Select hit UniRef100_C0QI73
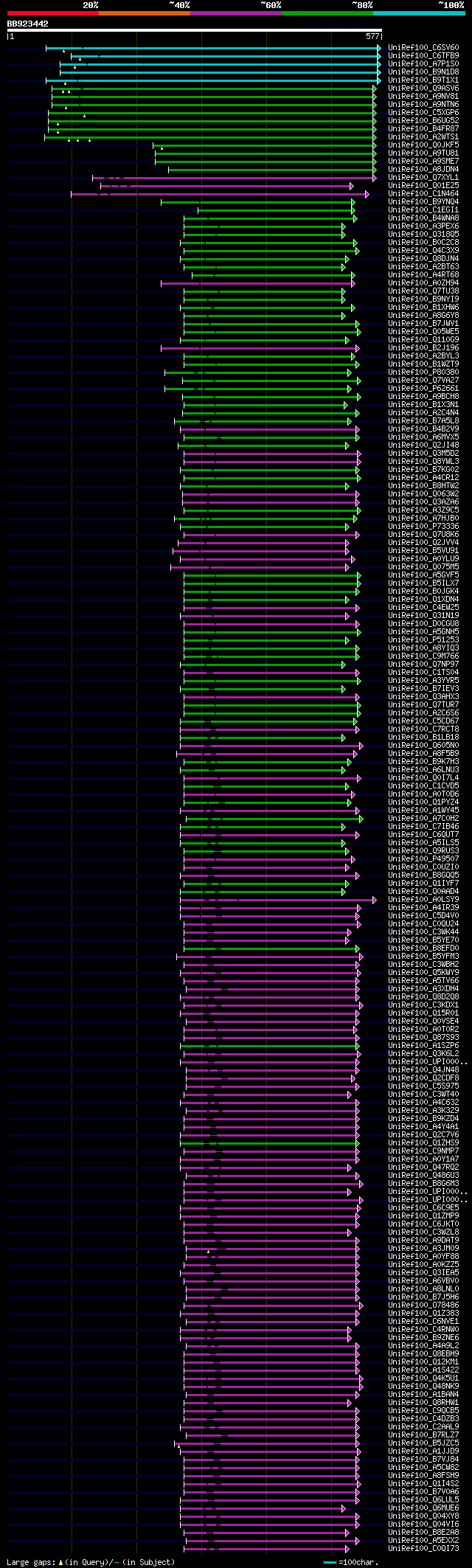The height and width of the screenshot is (1568, 472). pyautogui.click(x=423, y=1549)
